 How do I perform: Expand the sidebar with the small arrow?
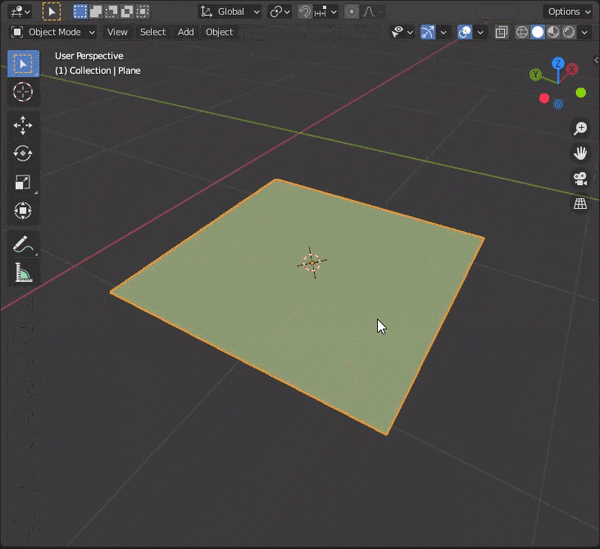tap(596, 60)
